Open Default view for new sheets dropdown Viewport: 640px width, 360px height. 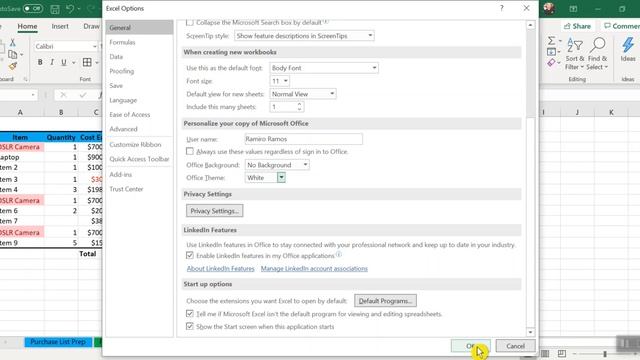(303, 94)
